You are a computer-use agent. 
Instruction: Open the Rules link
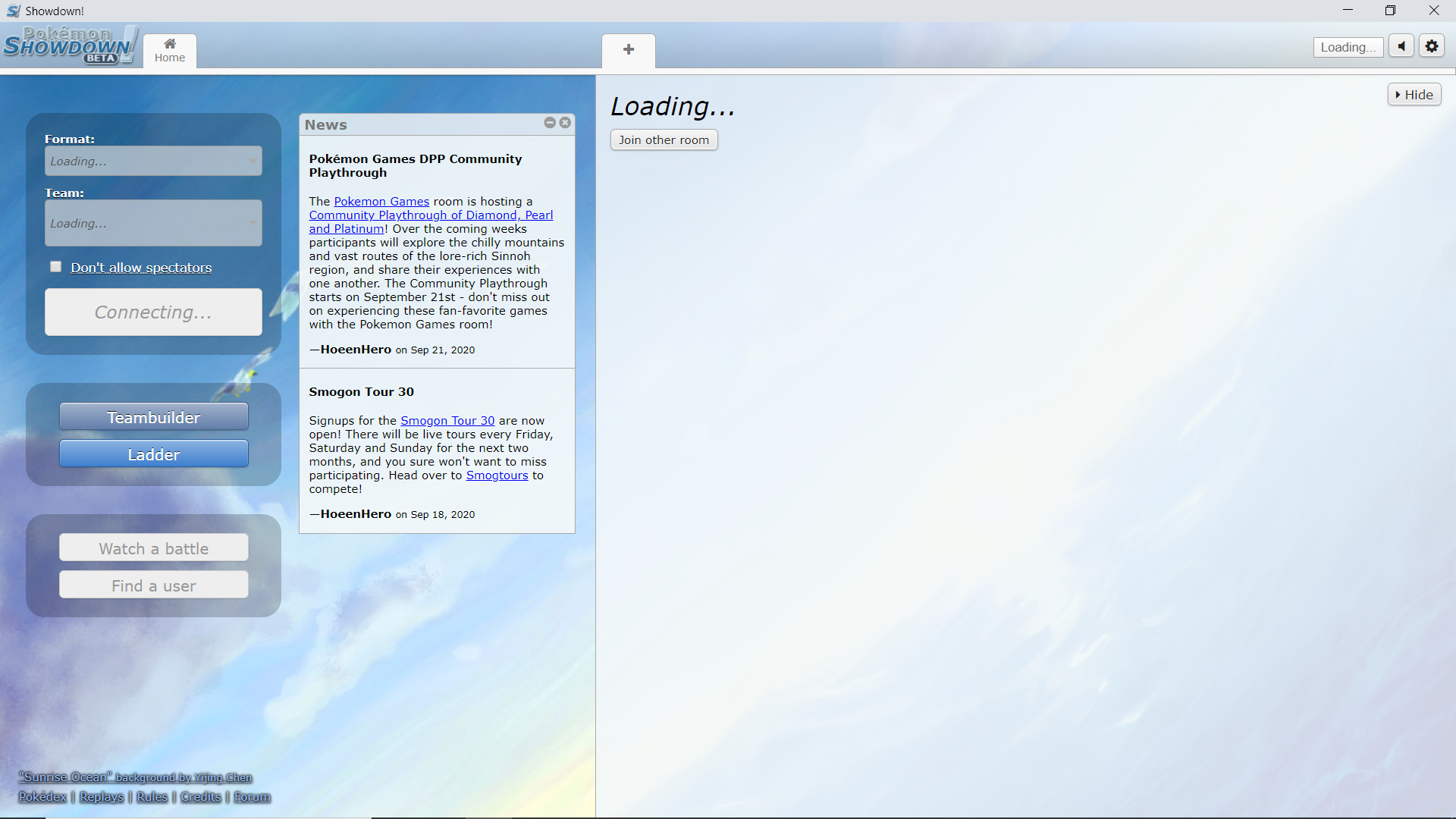[x=152, y=797]
